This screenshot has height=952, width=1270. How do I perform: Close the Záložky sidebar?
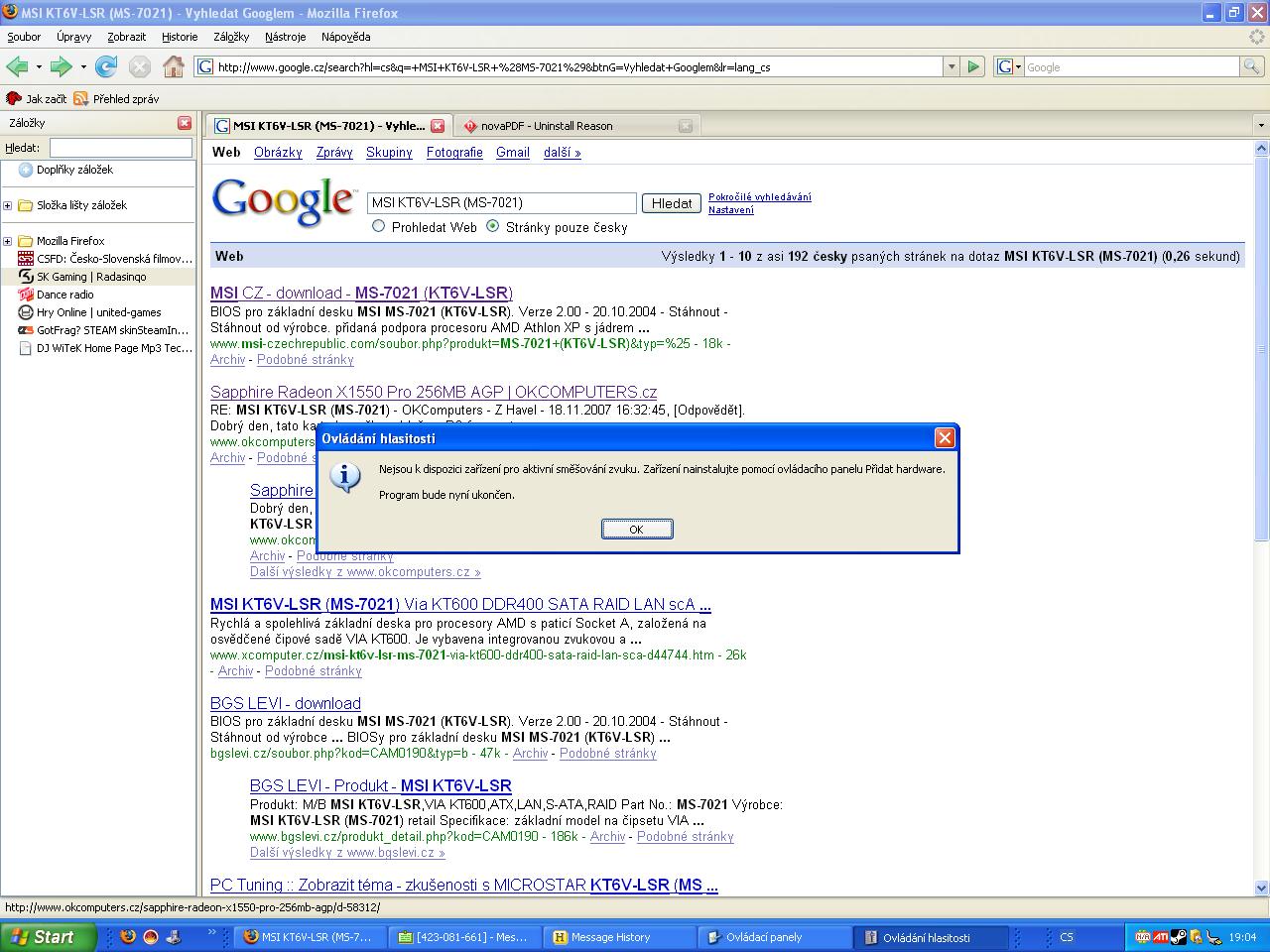[185, 123]
